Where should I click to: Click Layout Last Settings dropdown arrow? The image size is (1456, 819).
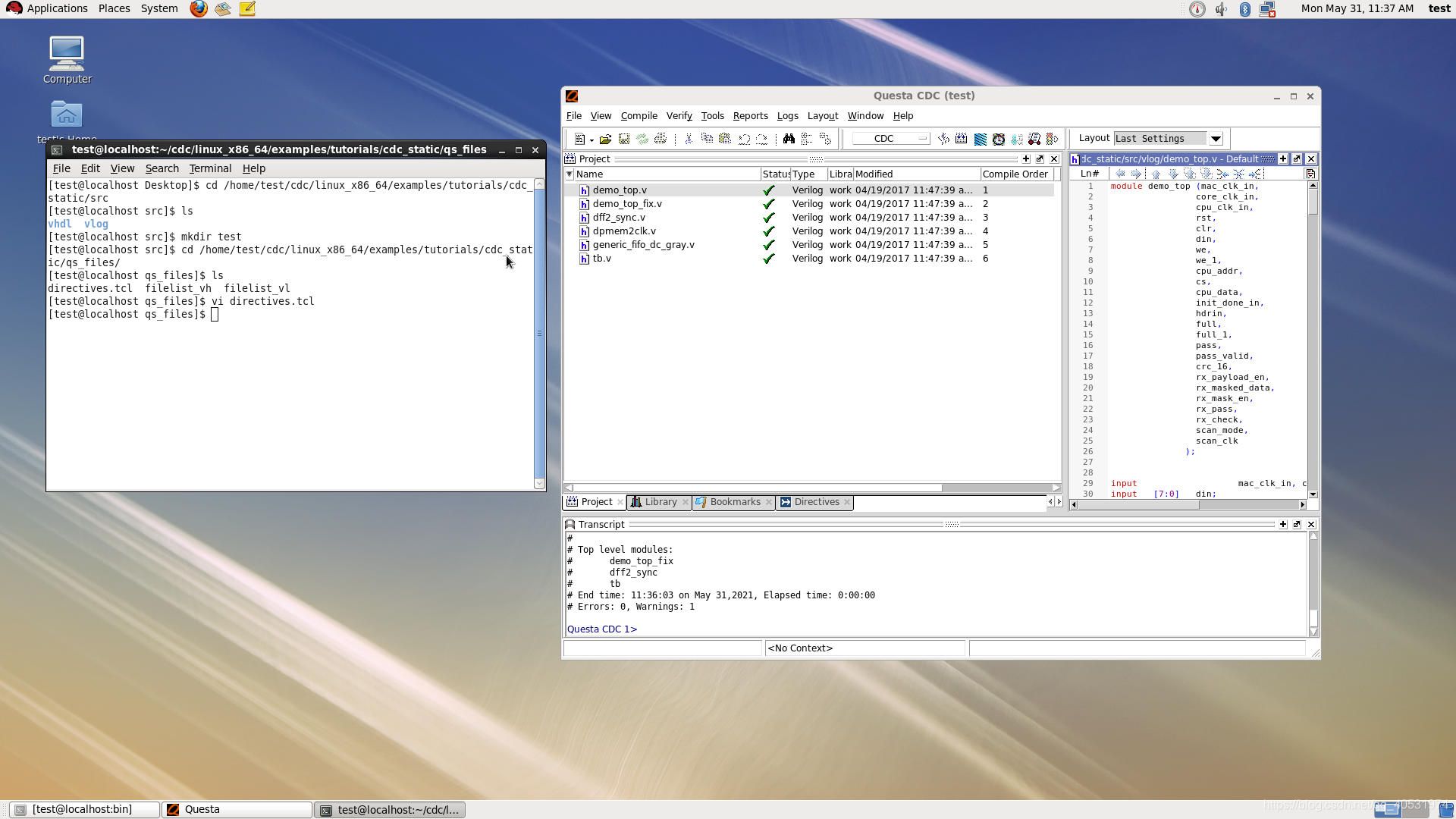point(1215,138)
